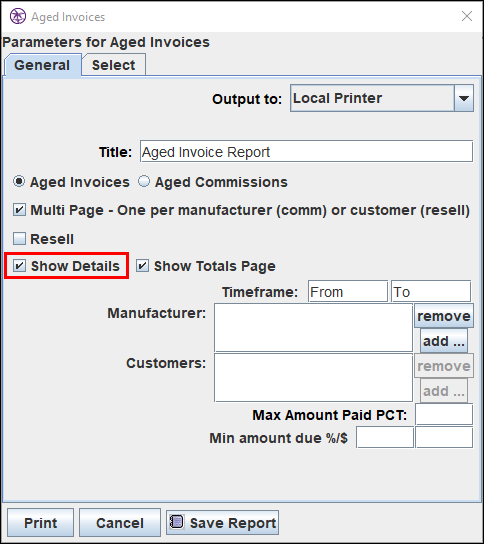
Task: Switch to the Select tab
Action: 113,65
